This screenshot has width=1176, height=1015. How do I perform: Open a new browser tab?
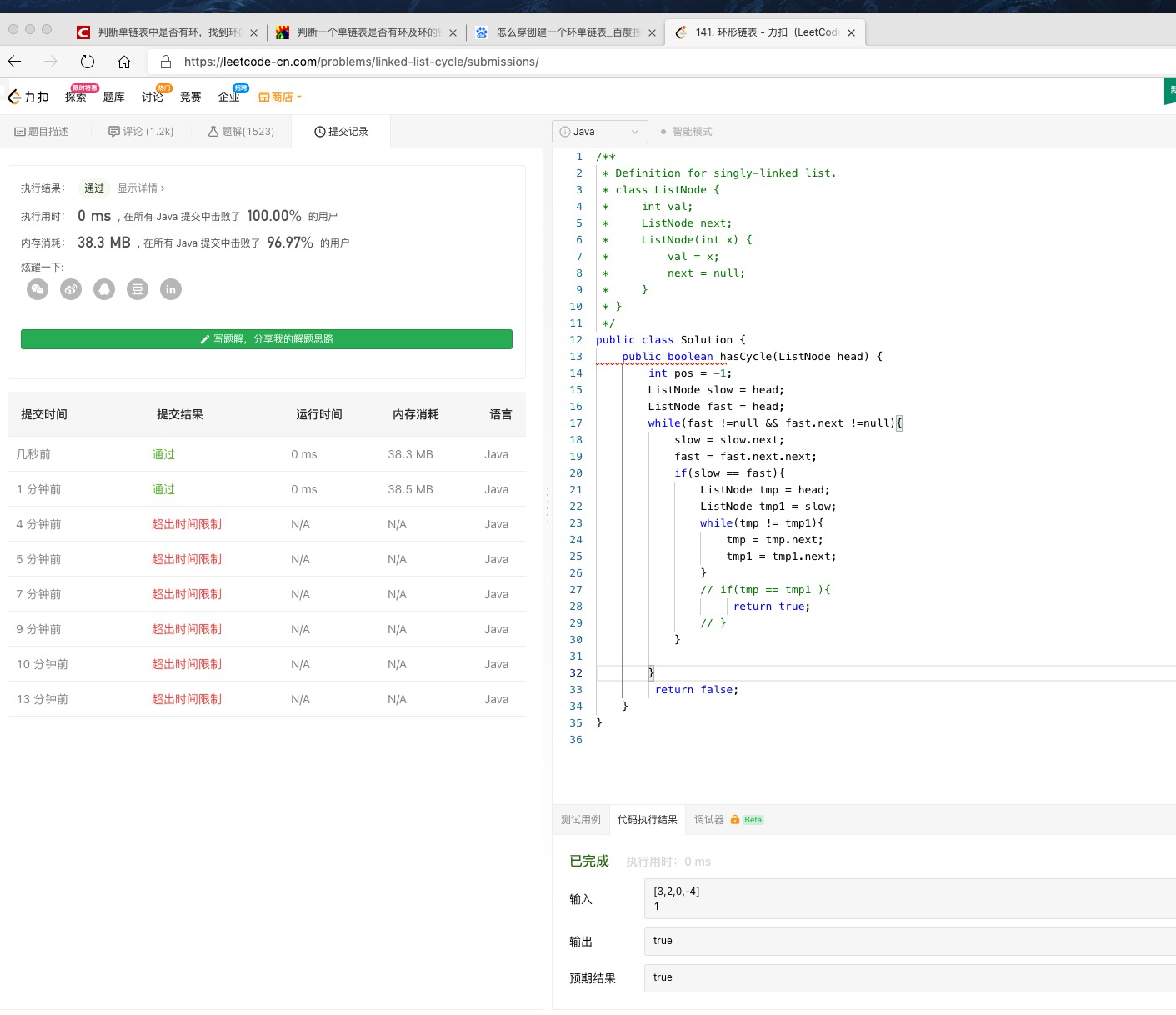[878, 32]
